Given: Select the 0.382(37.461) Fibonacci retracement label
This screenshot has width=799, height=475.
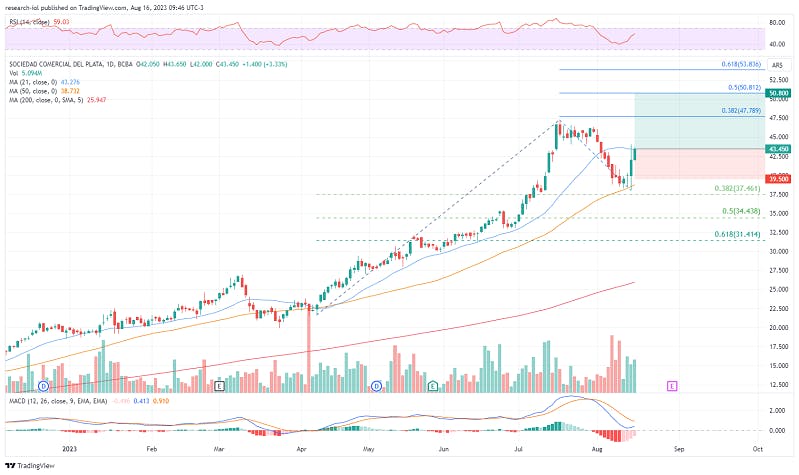Looking at the screenshot, I should 737,189.
